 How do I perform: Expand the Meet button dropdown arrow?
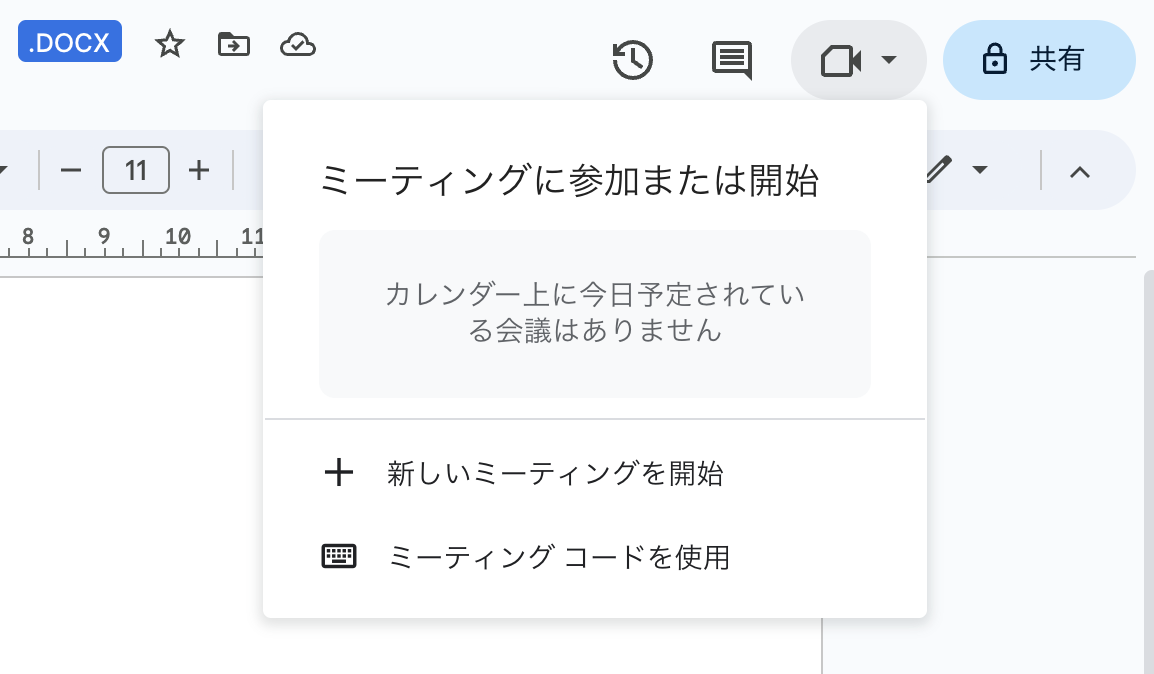click(x=888, y=61)
